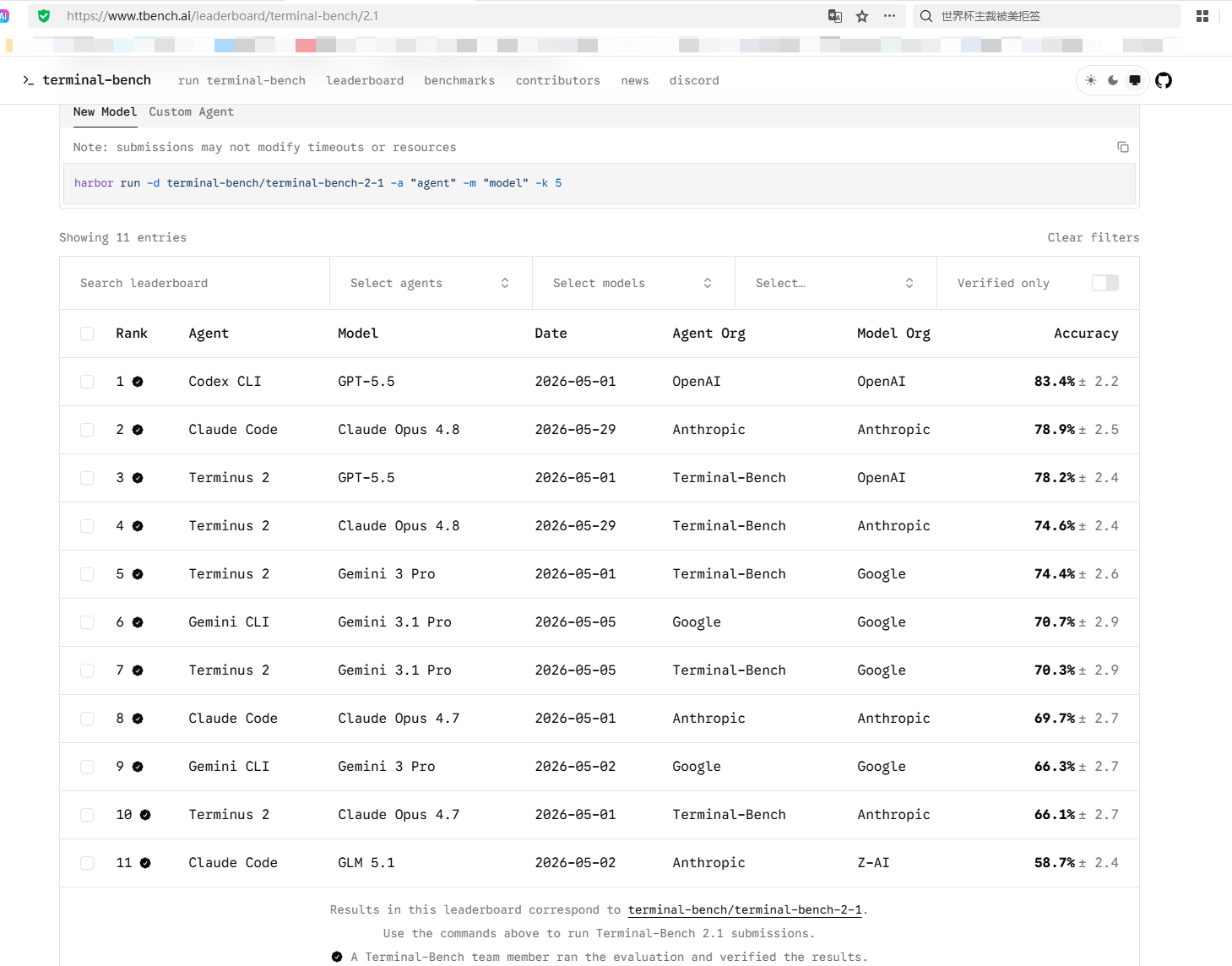Toggle the Verified only switch
Image resolution: width=1232 pixels, height=966 pixels.
coord(1105,283)
